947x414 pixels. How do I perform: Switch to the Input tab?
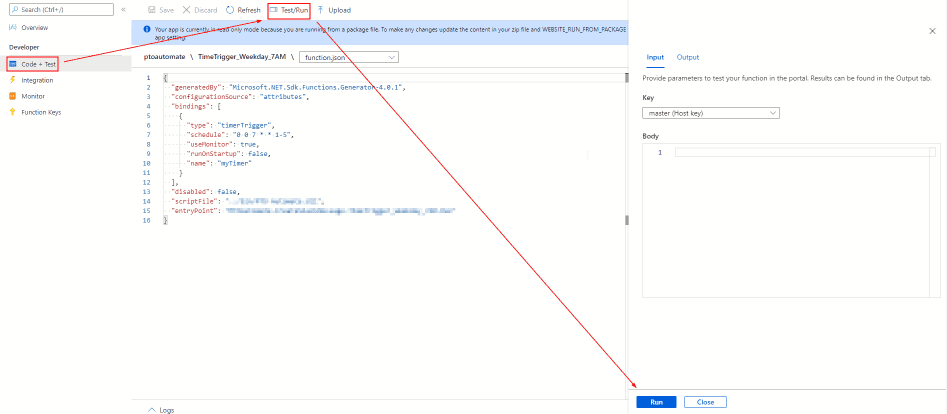click(x=655, y=57)
